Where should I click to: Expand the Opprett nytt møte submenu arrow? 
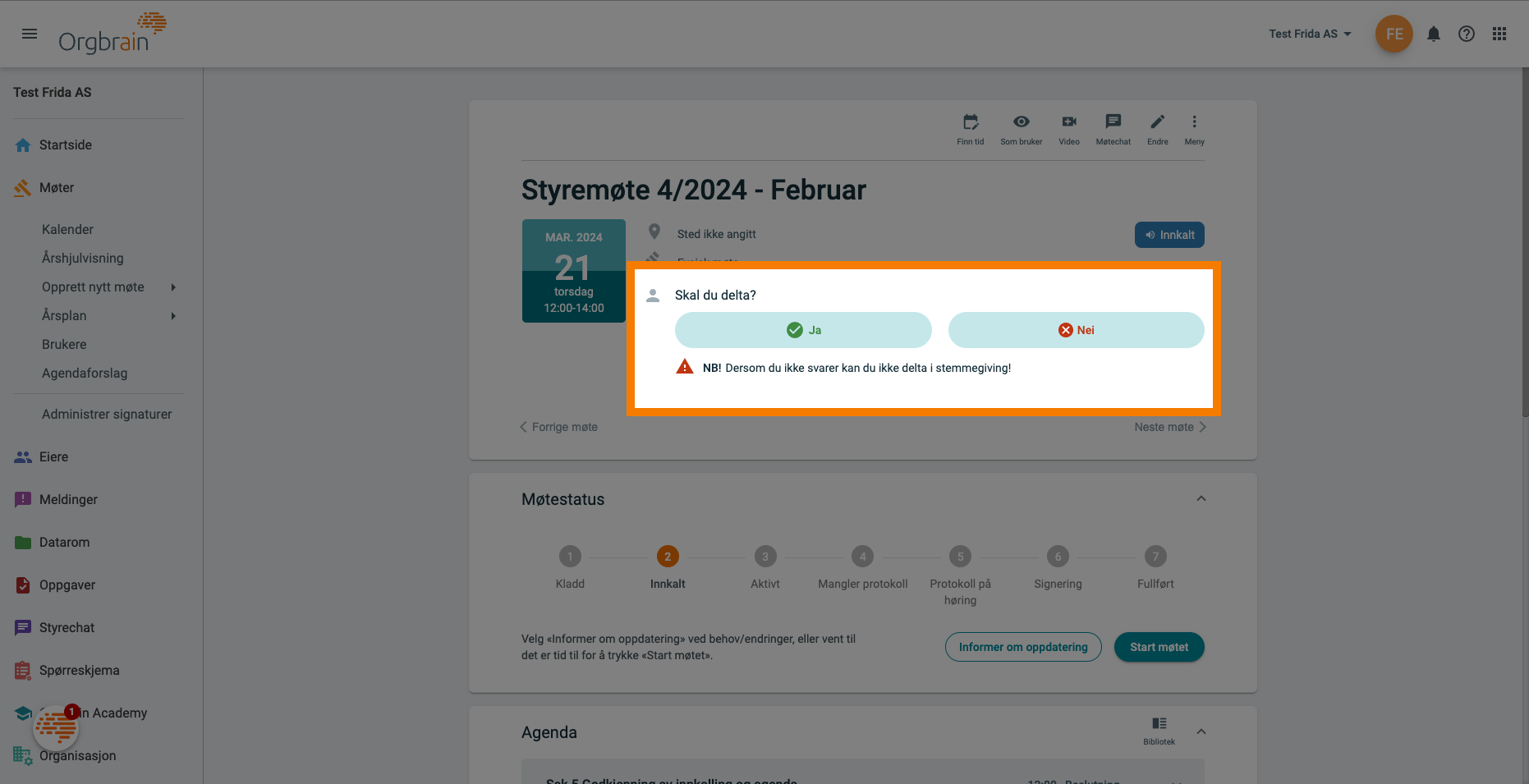[x=173, y=287]
